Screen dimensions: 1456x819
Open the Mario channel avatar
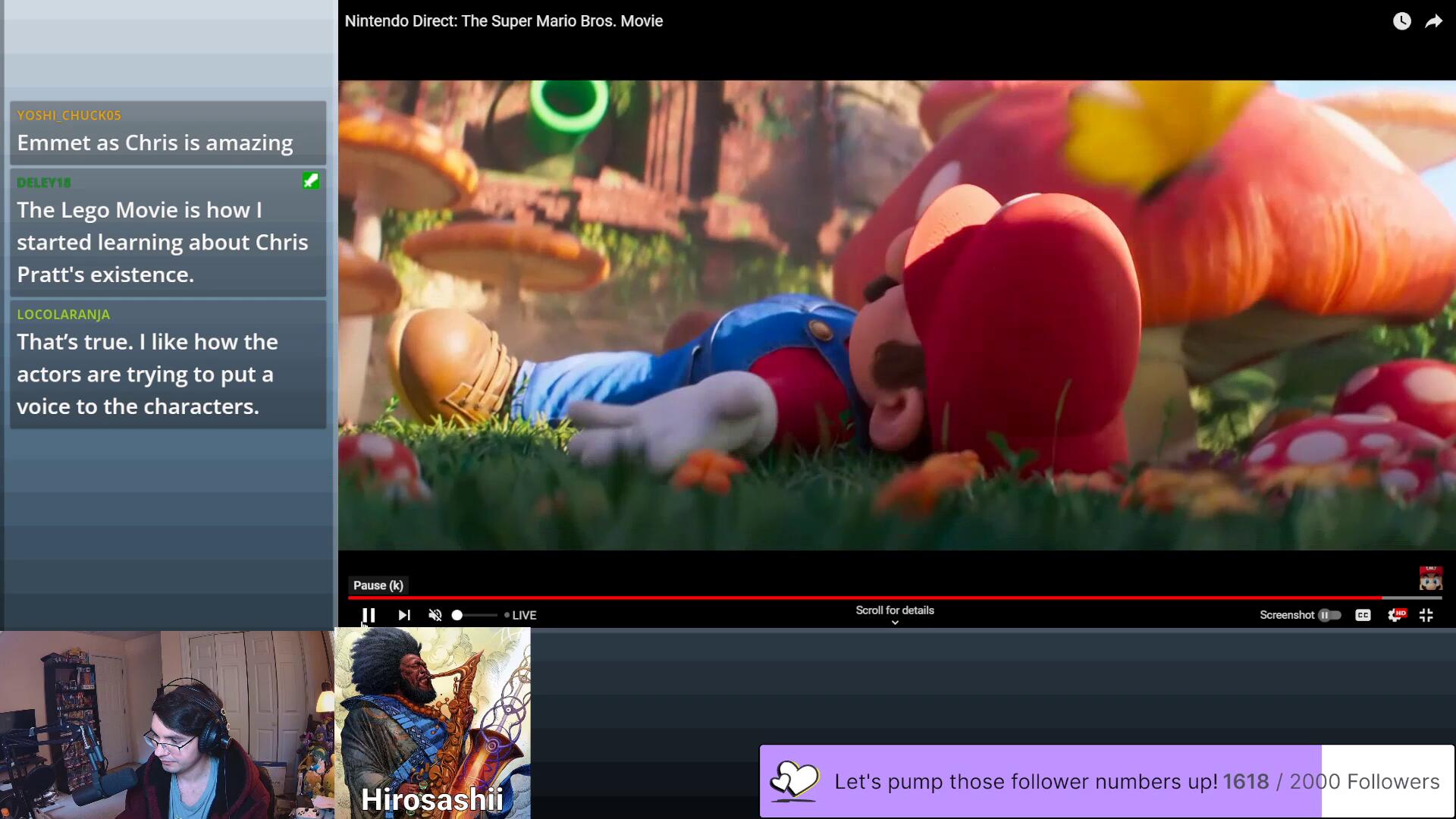[x=1430, y=579]
